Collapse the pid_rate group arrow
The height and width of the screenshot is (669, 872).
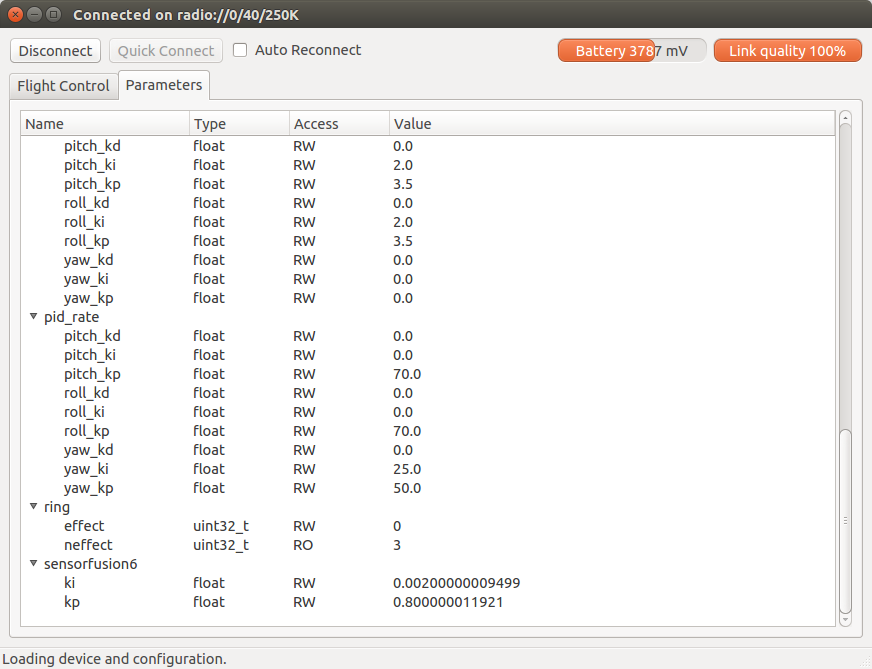pyautogui.click(x=33, y=316)
